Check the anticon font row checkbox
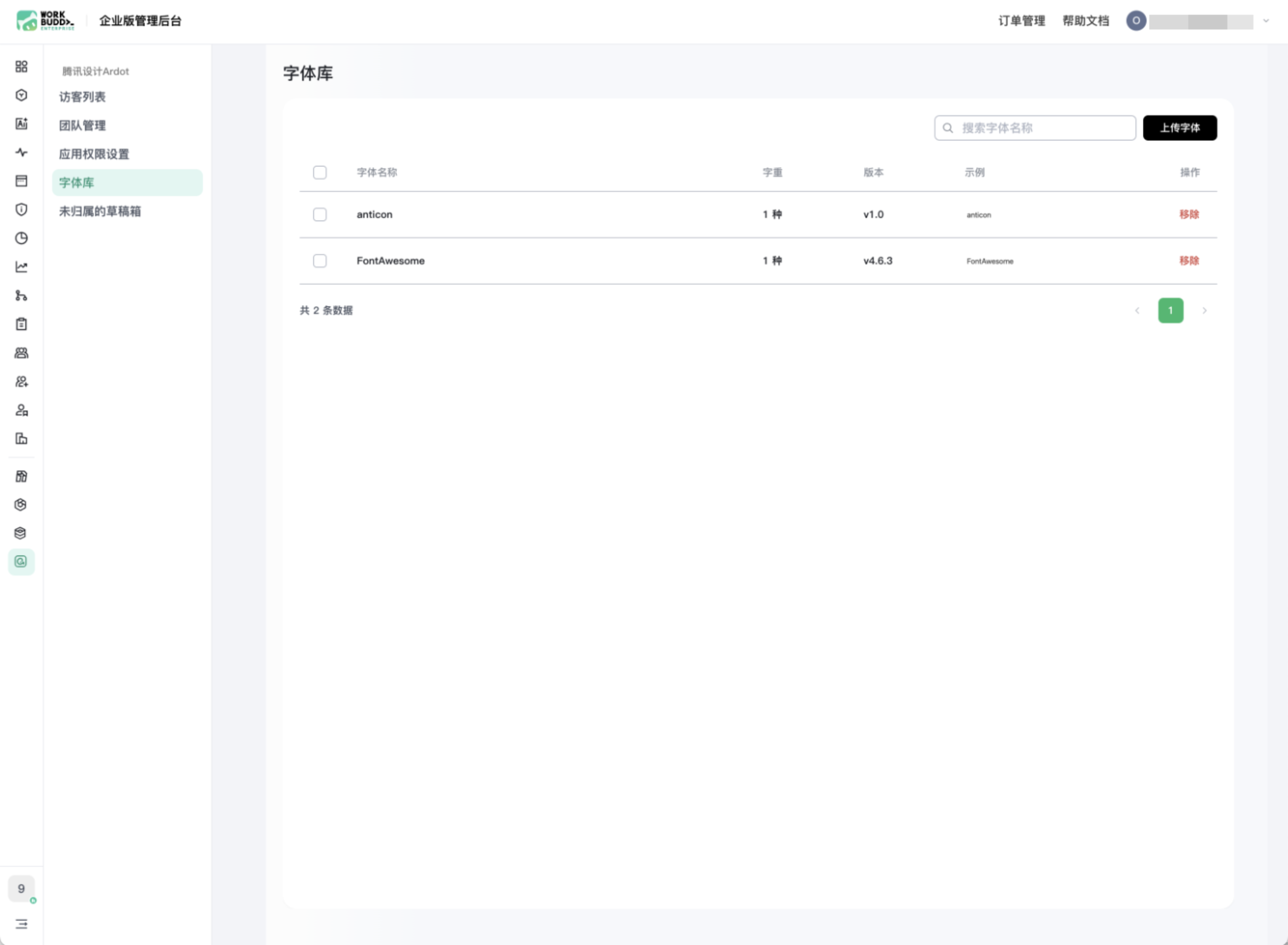Image resolution: width=1288 pixels, height=945 pixels. point(320,215)
